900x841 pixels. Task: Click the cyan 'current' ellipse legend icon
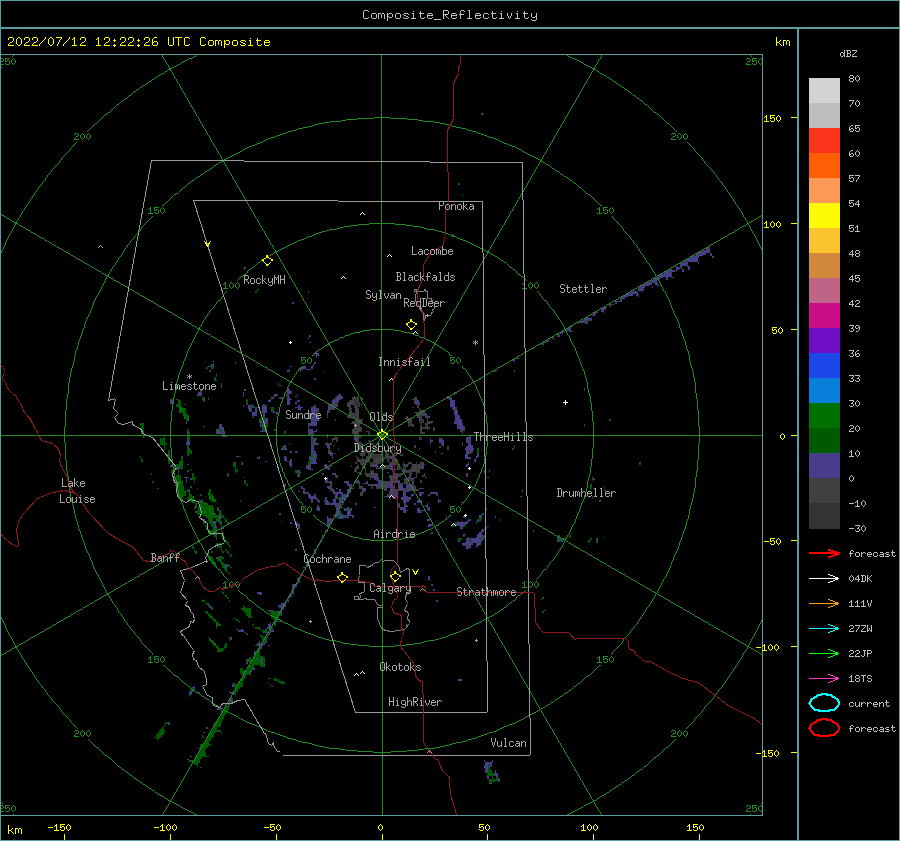coord(824,703)
